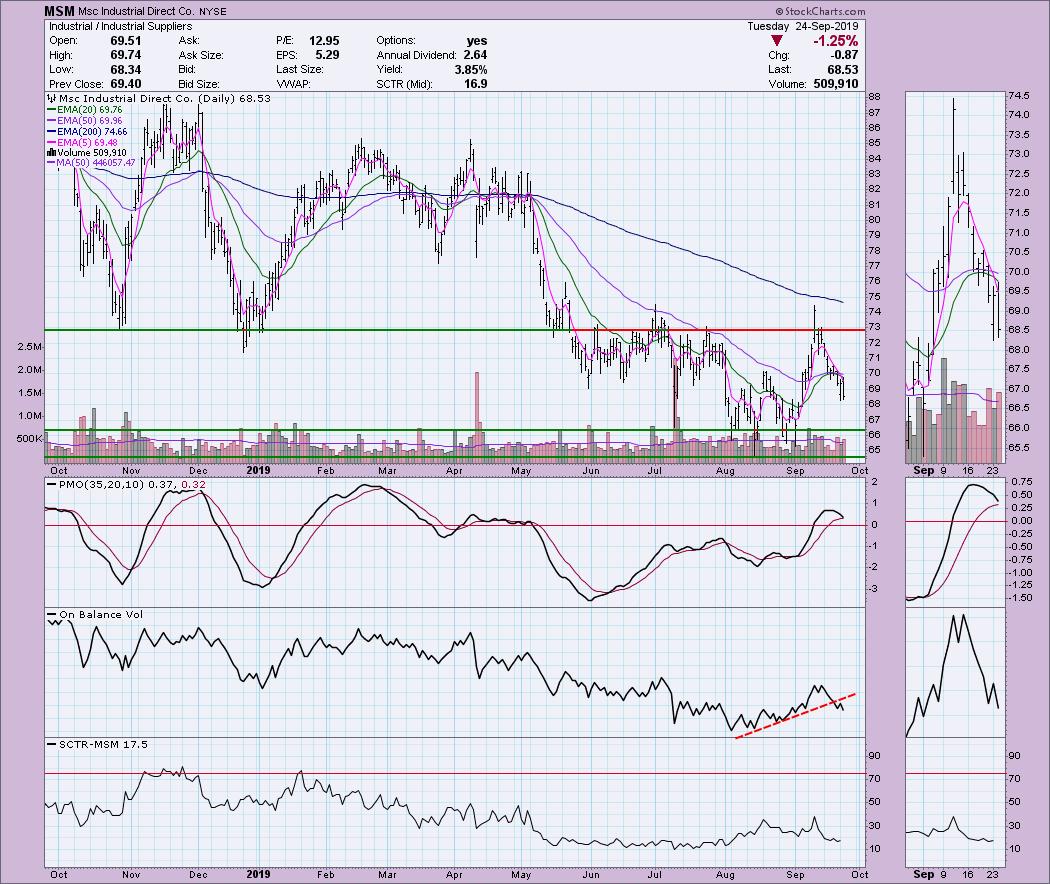Click the 2019 year marker on time axis
The width and height of the screenshot is (1050, 884).
point(258,470)
